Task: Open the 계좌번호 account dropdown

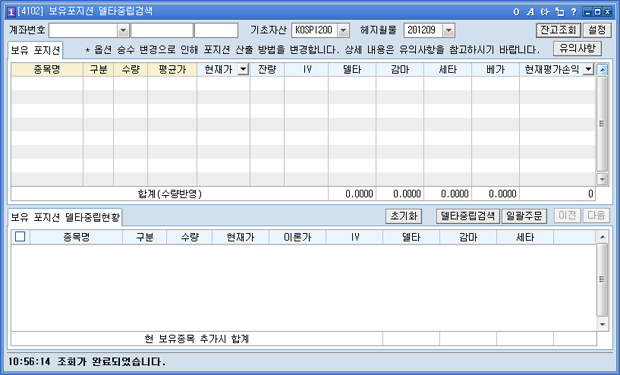Action: point(123,30)
